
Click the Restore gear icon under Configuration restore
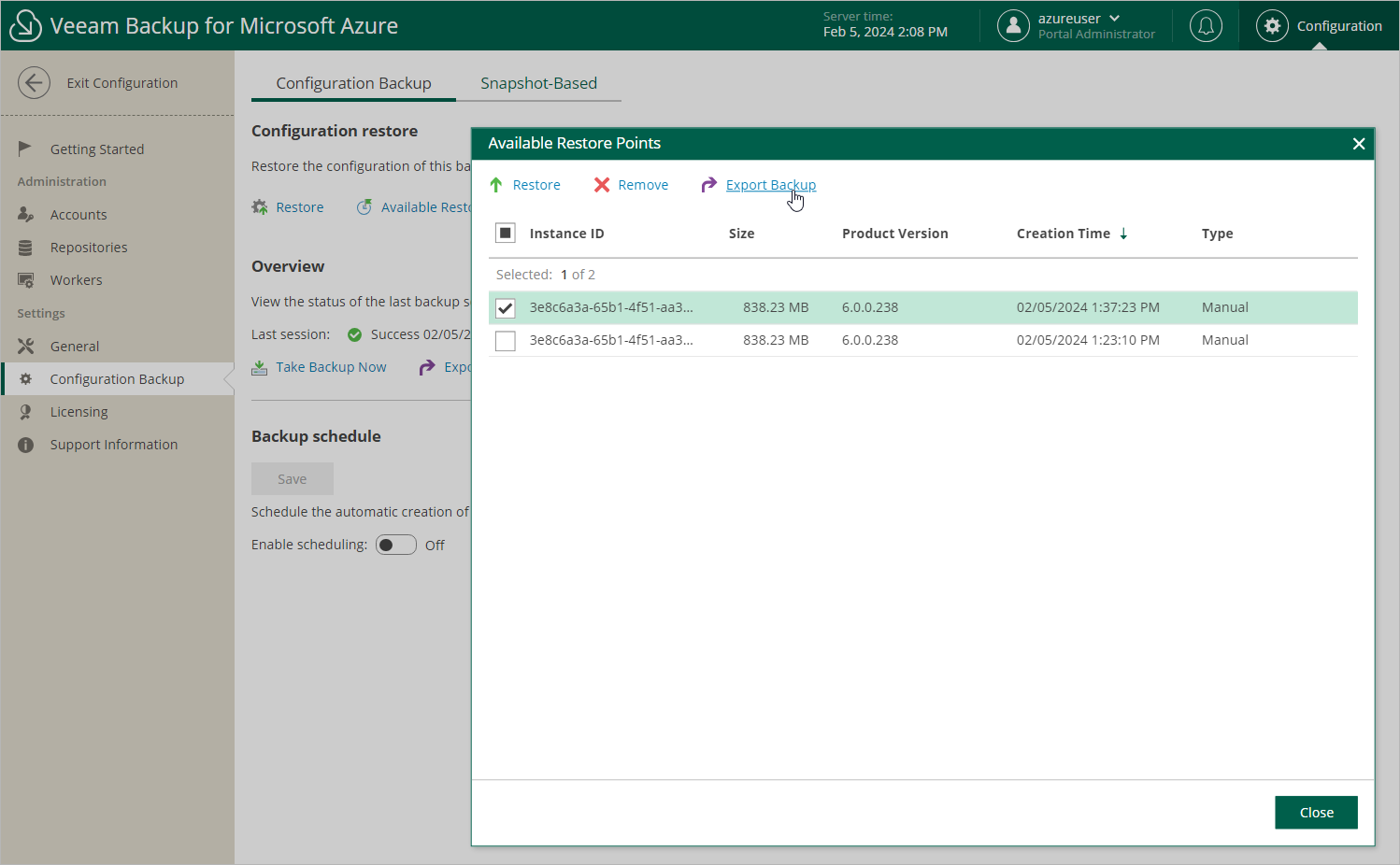tap(260, 207)
